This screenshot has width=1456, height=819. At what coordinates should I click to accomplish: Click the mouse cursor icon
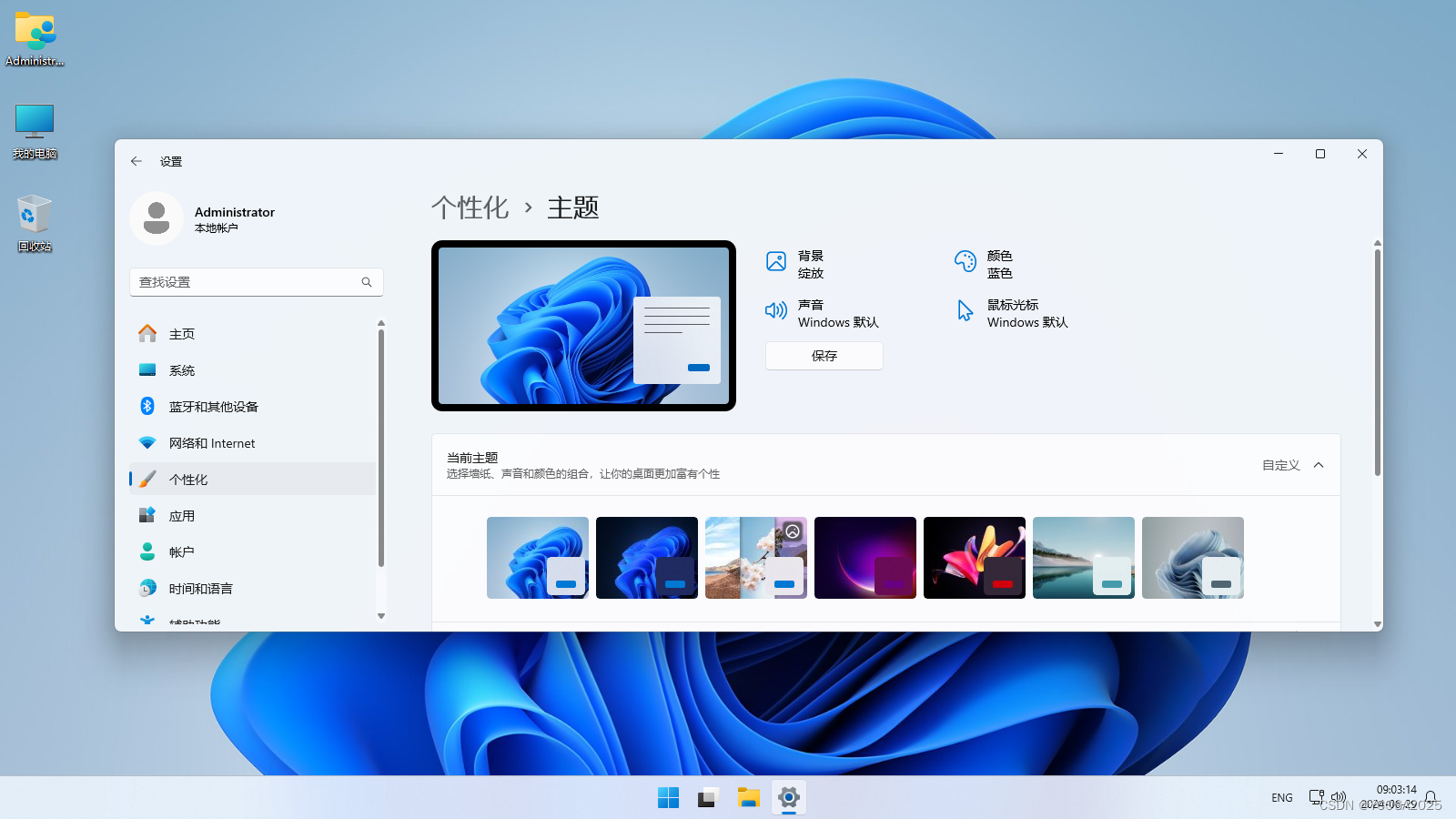click(x=966, y=310)
